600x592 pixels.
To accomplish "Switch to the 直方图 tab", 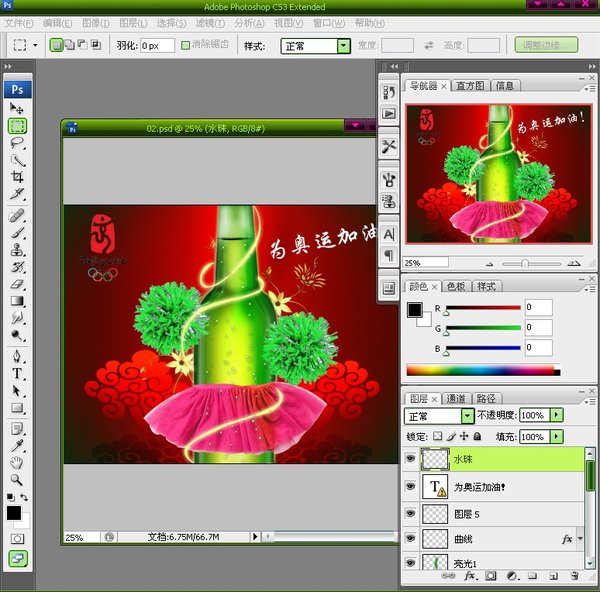I will pos(471,86).
